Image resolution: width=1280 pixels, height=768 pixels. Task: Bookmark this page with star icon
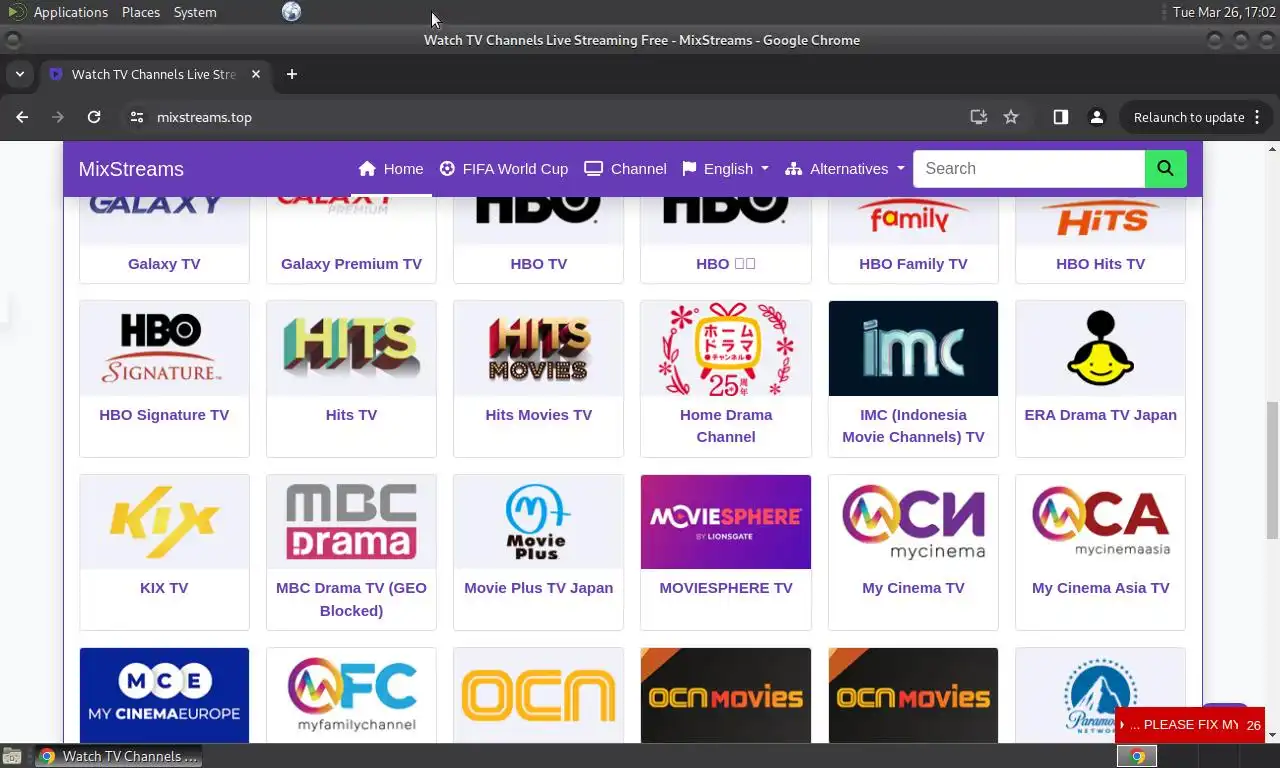[x=1011, y=117]
